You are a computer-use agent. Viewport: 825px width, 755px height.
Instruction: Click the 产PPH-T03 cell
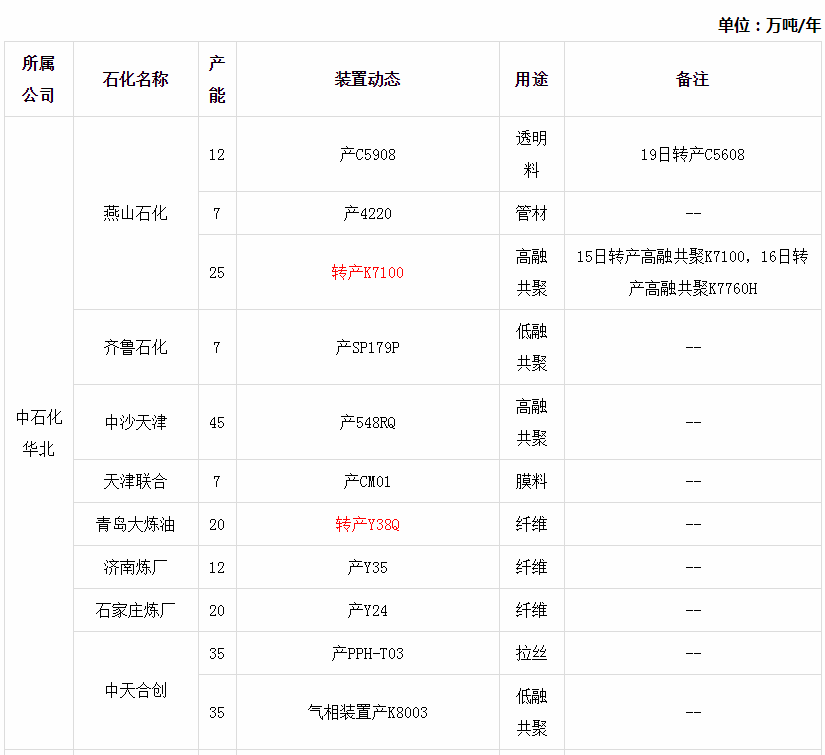click(x=367, y=653)
